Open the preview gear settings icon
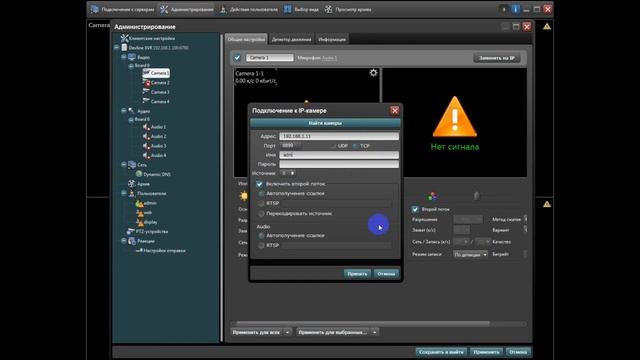Viewport: 640px width, 360px height. [x=373, y=73]
